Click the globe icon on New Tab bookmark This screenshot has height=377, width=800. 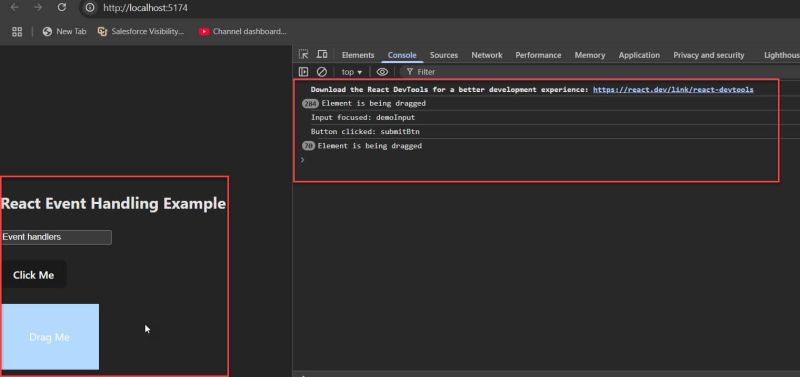[47, 32]
